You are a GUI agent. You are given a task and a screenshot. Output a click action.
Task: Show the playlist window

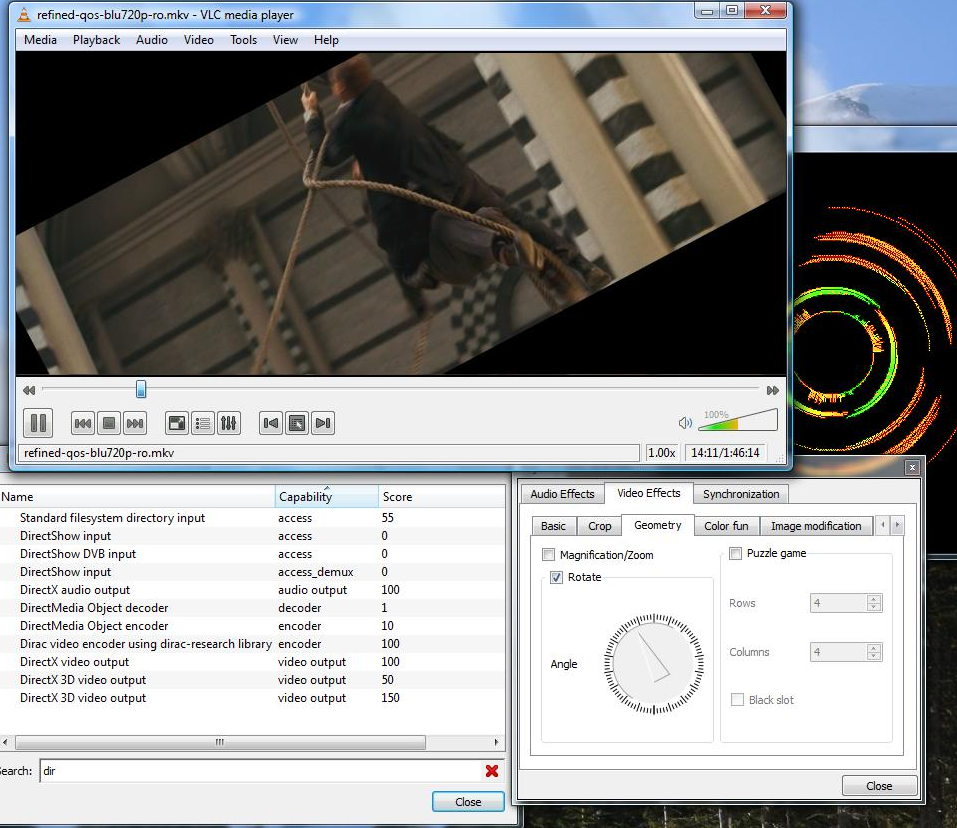coord(203,423)
